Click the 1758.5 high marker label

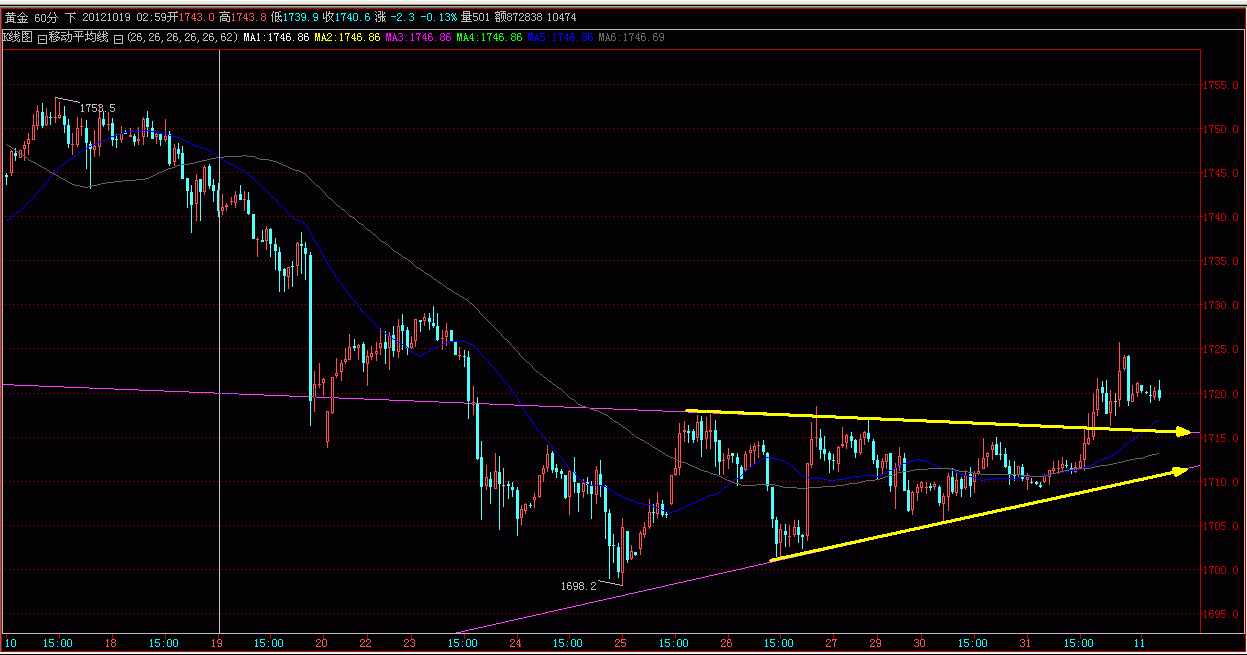tap(98, 108)
